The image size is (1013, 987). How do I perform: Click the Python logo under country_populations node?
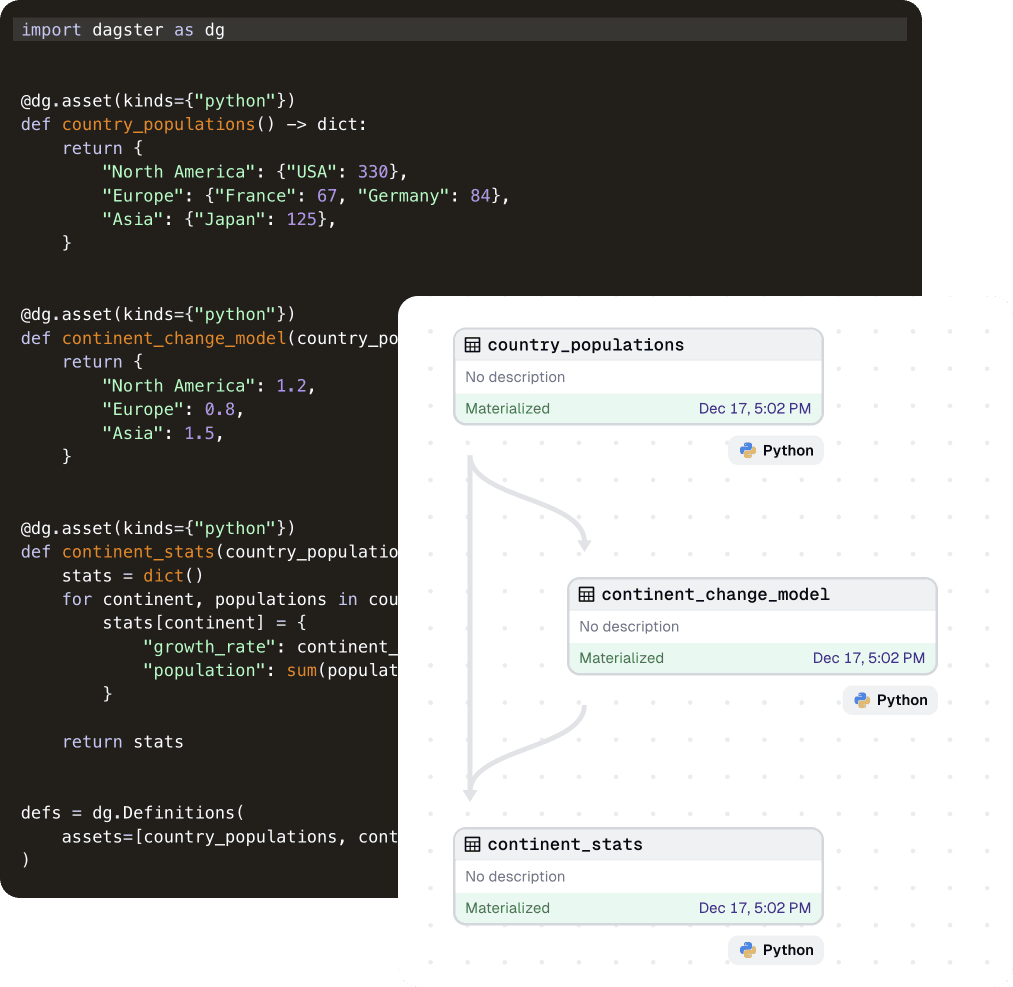click(748, 451)
